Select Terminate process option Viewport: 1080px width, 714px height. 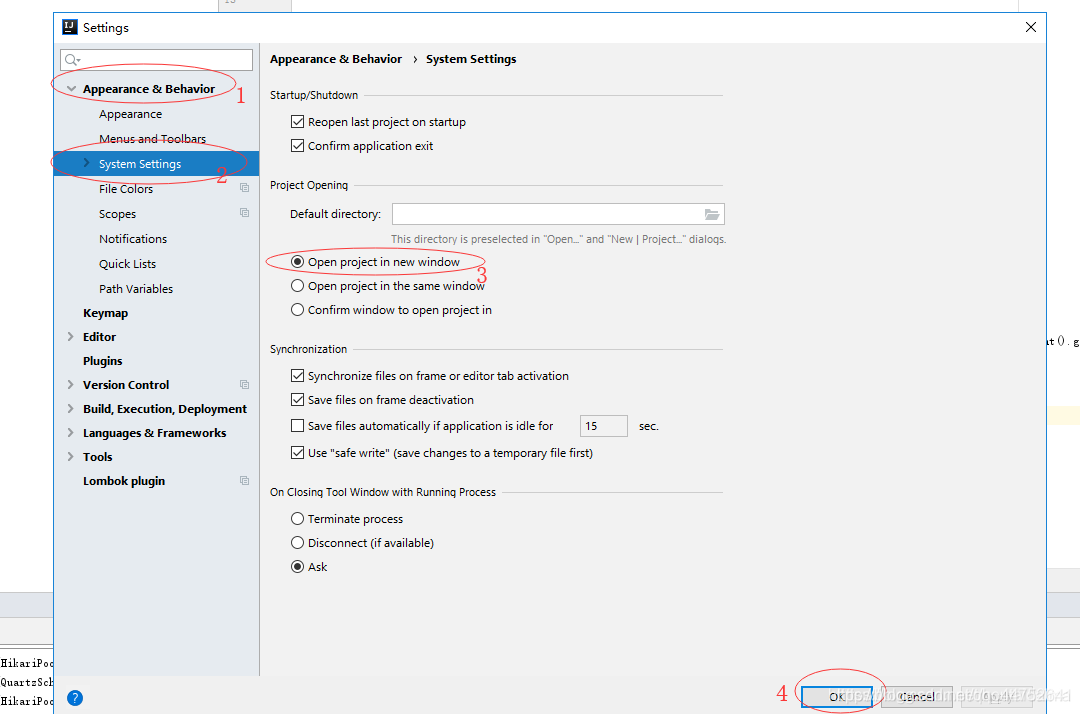298,518
